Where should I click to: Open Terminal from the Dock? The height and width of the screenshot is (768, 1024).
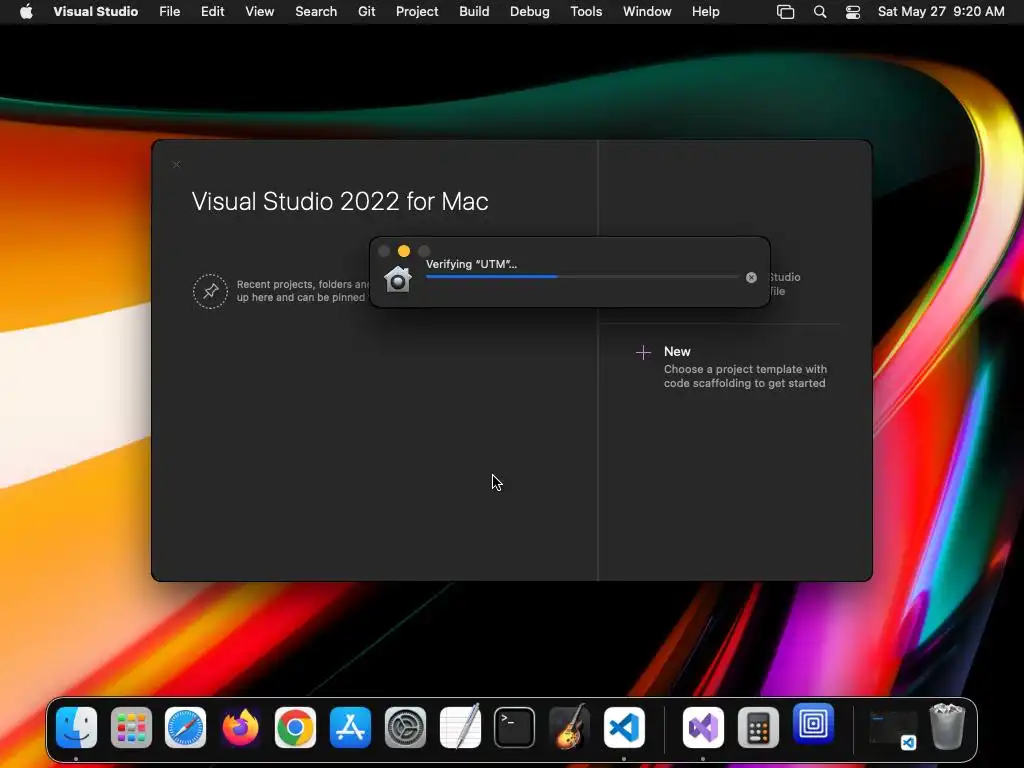coord(515,727)
